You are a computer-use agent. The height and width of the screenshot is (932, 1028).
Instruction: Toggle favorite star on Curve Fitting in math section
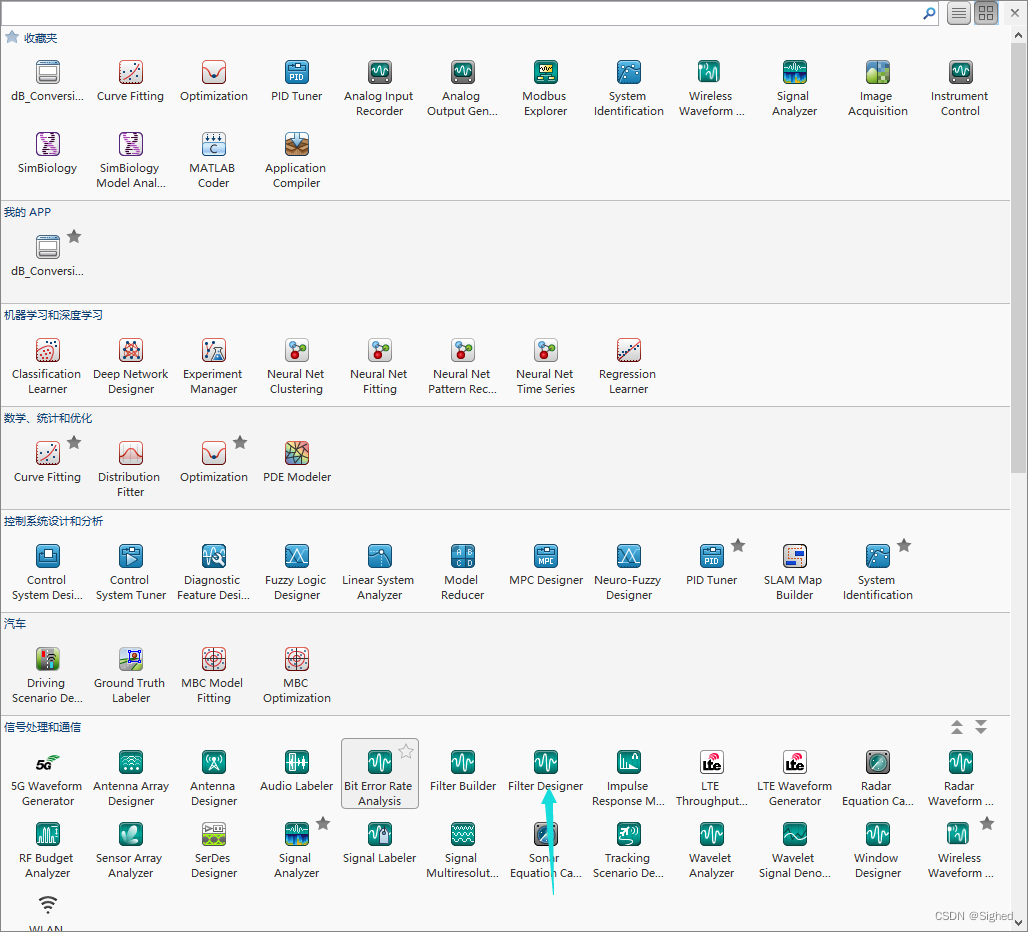pos(74,442)
